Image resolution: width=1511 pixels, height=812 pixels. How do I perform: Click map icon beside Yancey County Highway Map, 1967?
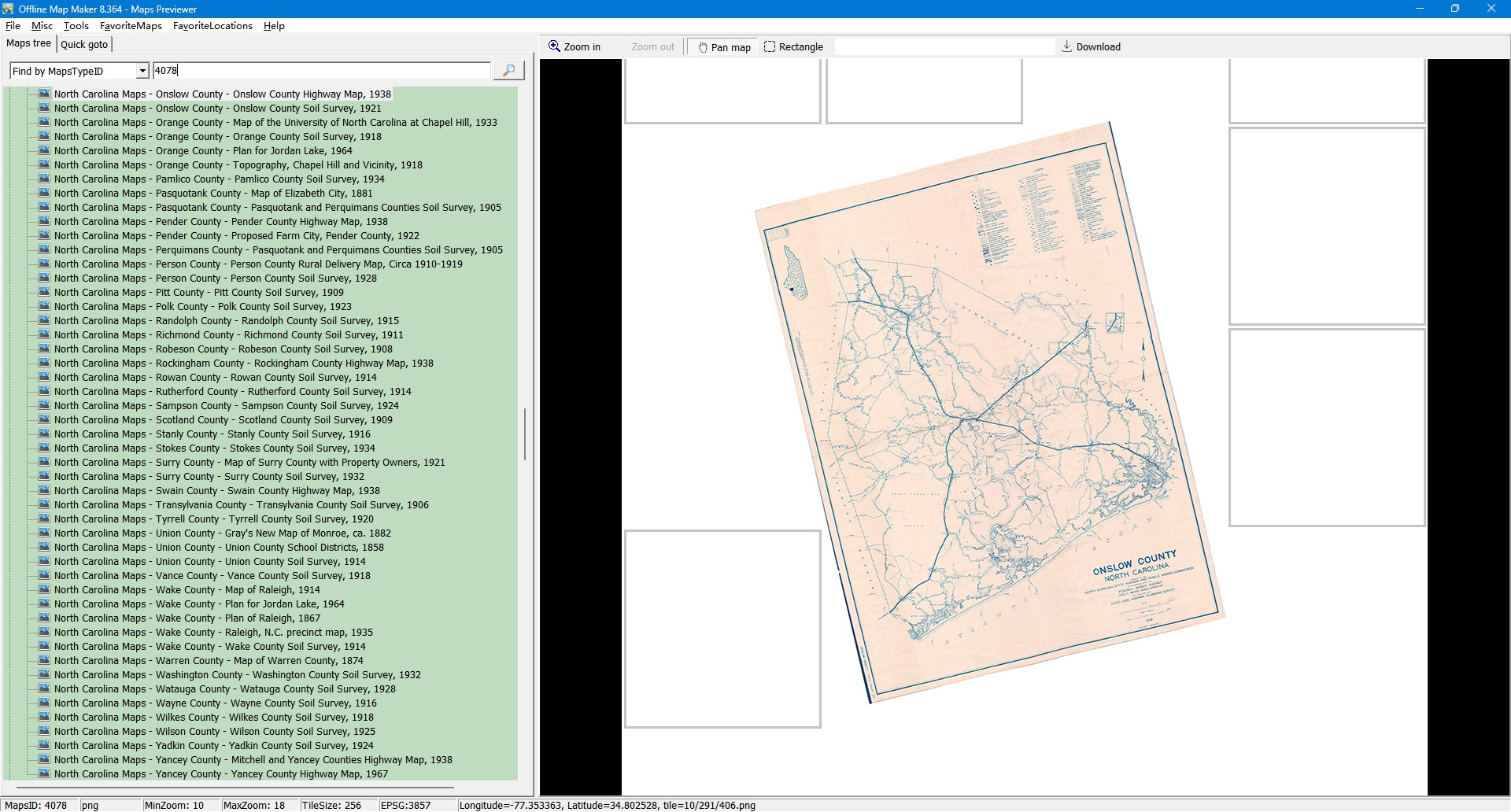pyautogui.click(x=45, y=773)
